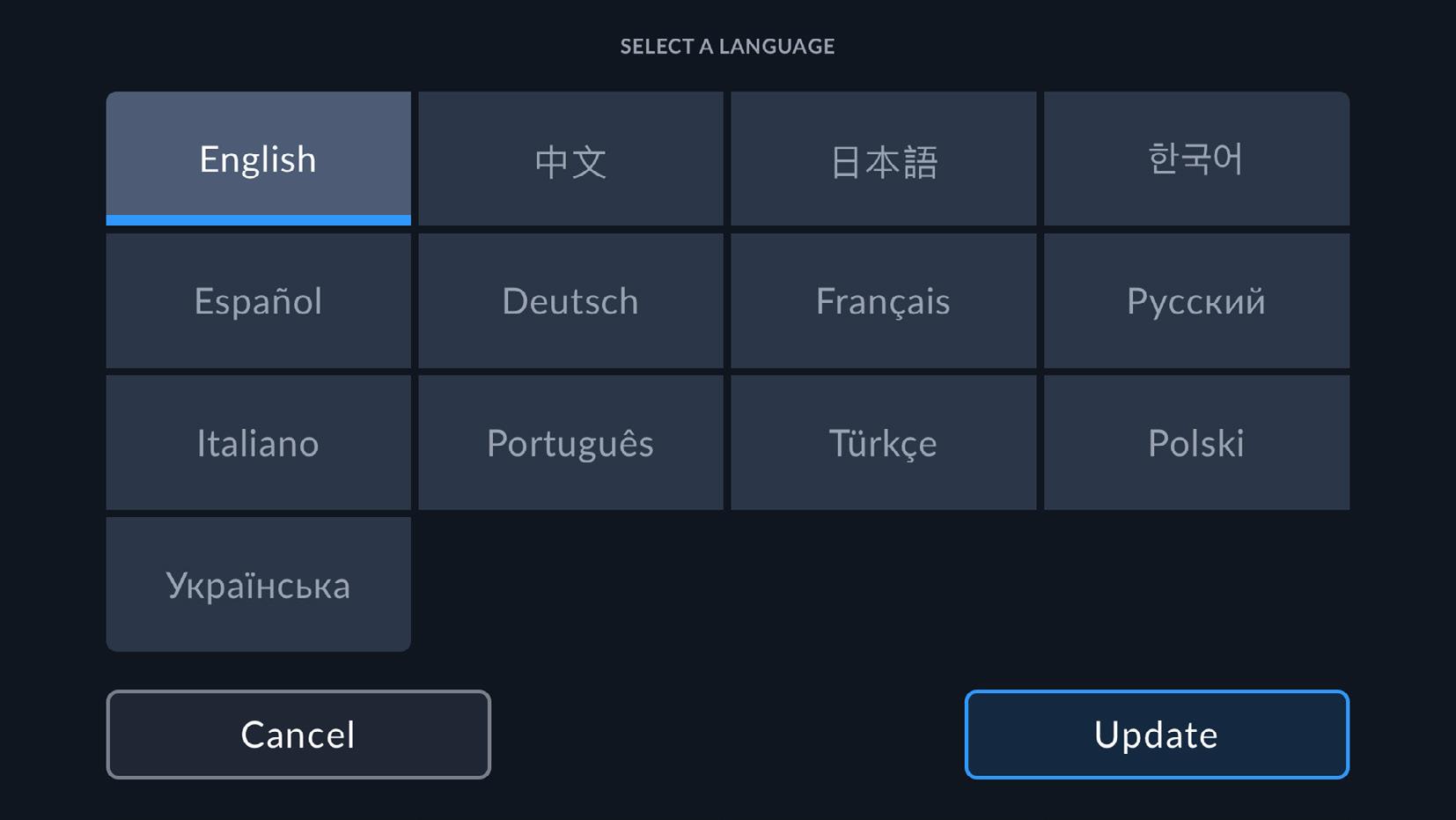Choose the Українська language tile
Image resolution: width=1456 pixels, height=820 pixels.
click(258, 584)
